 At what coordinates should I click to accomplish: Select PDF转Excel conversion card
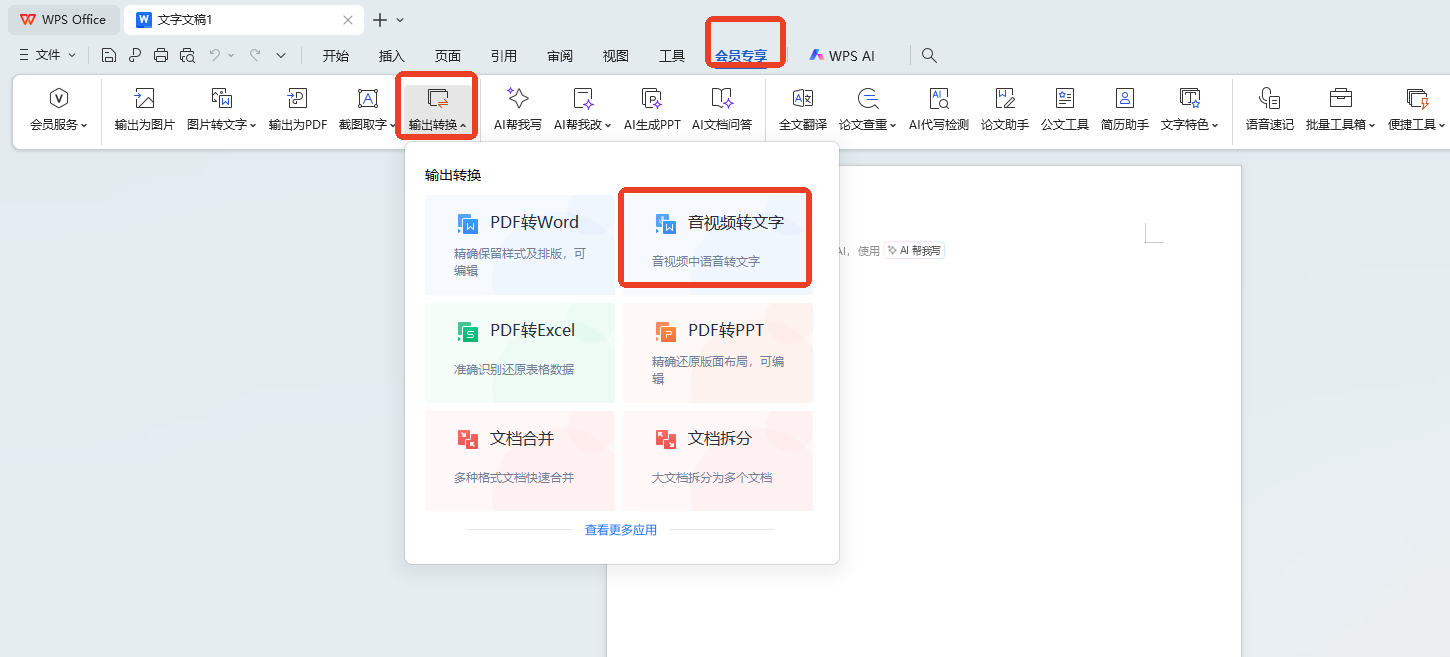click(520, 353)
